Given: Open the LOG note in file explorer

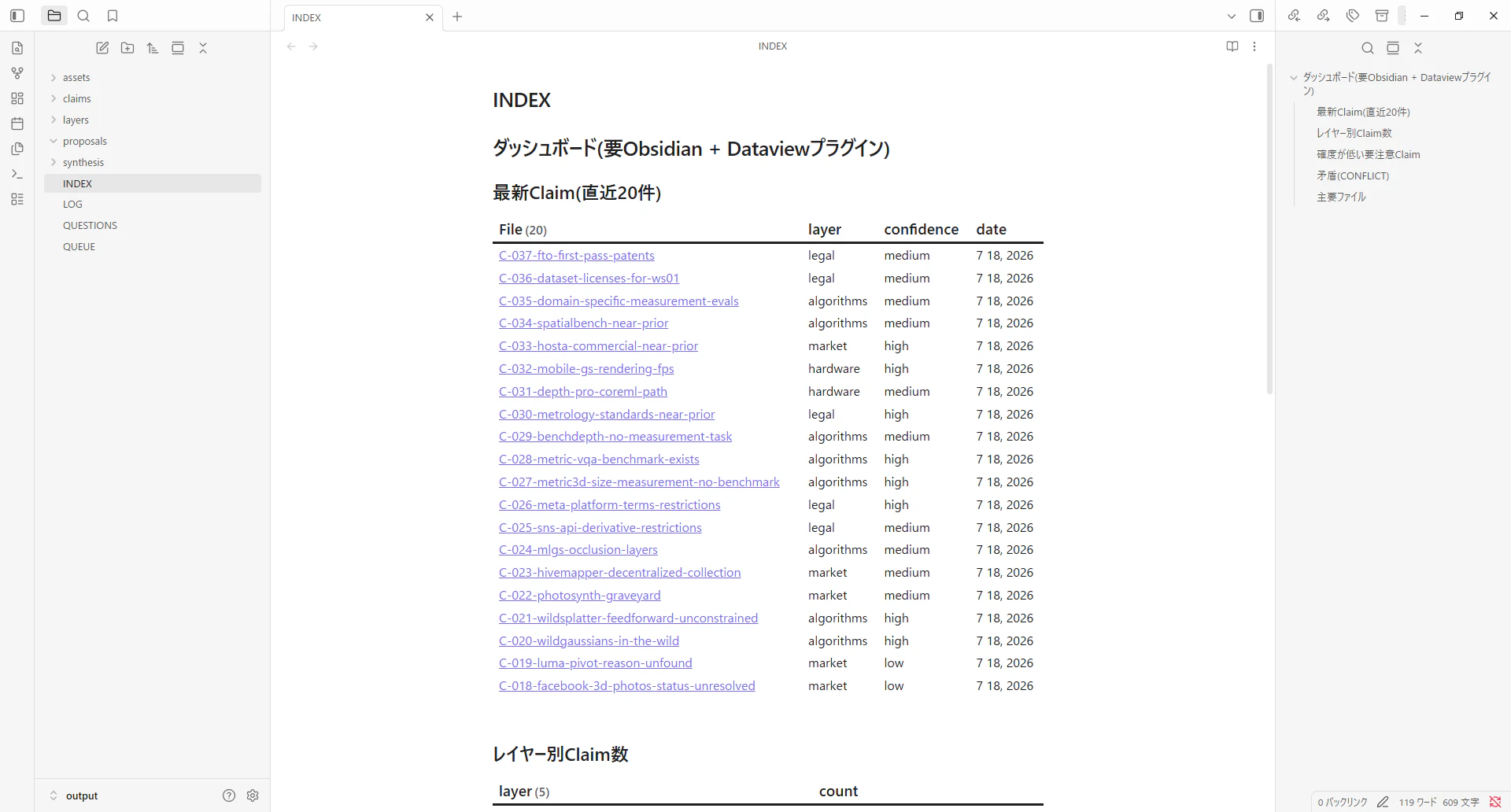Looking at the screenshot, I should coord(153,204).
